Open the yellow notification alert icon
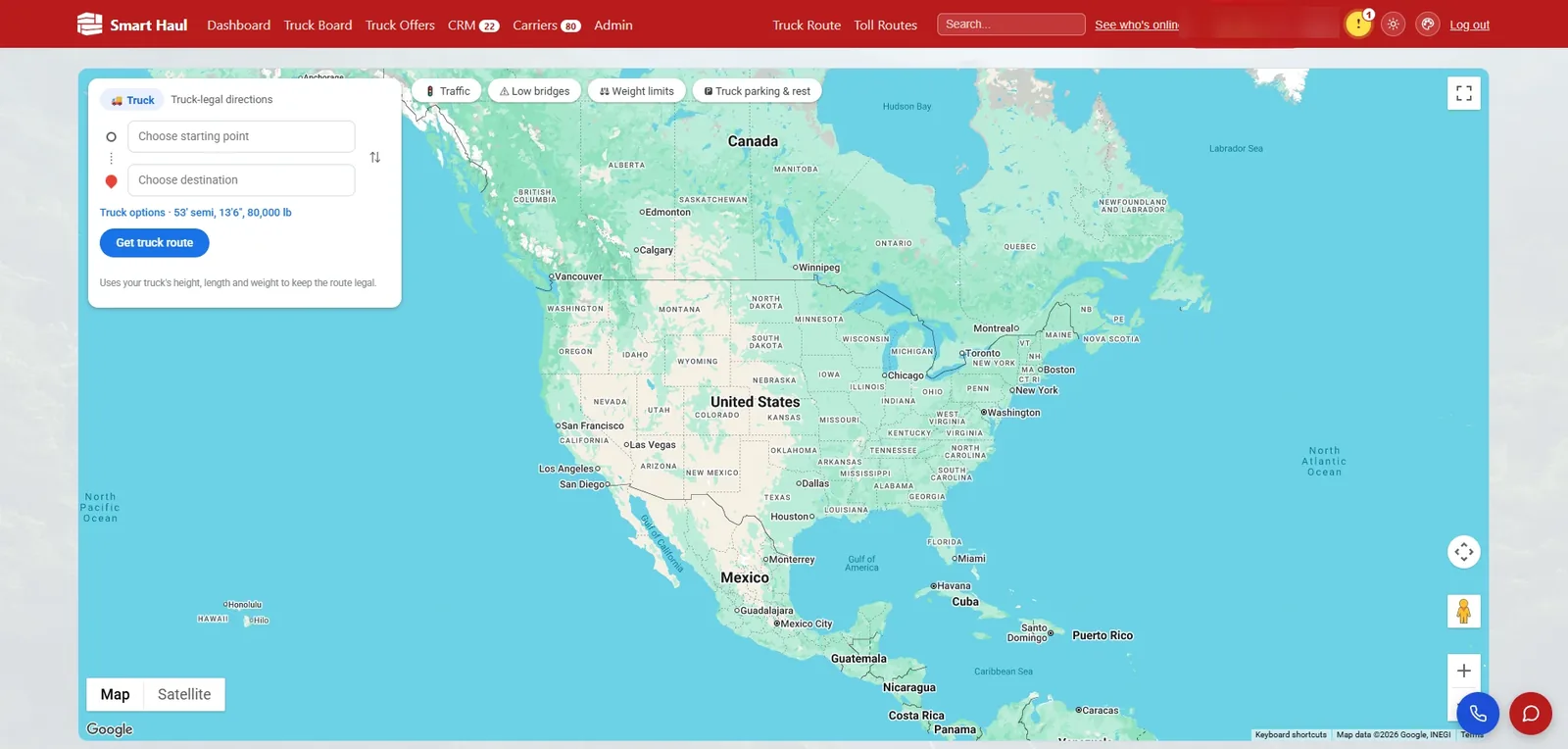This screenshot has height=749, width=1568. tap(1358, 24)
